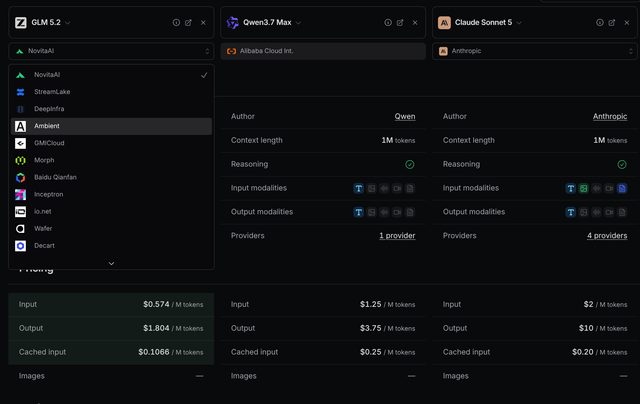Show more providers with the down chevron
Viewport: 640px width, 404px height.
pos(111,264)
